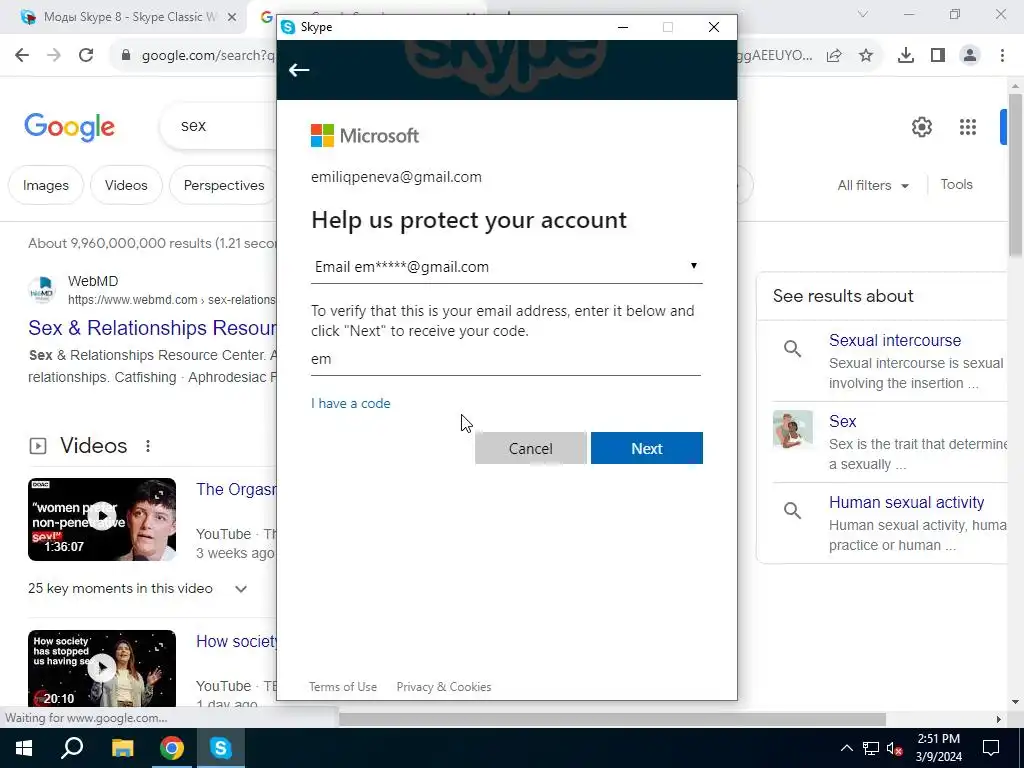The height and width of the screenshot is (768, 1024).
Task: Open the 'I have a code' link
Action: tap(351, 404)
